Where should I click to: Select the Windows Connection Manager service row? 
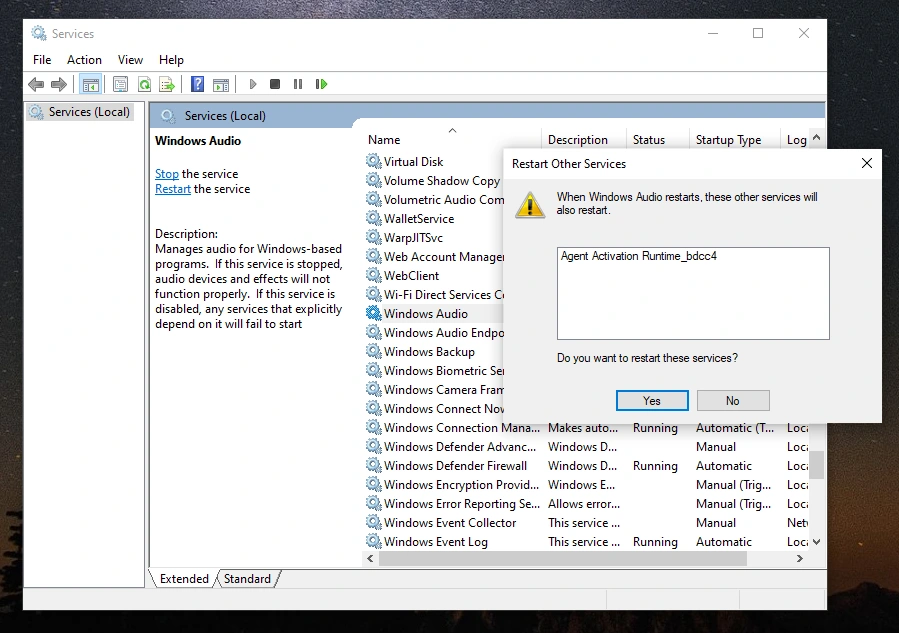(587, 427)
